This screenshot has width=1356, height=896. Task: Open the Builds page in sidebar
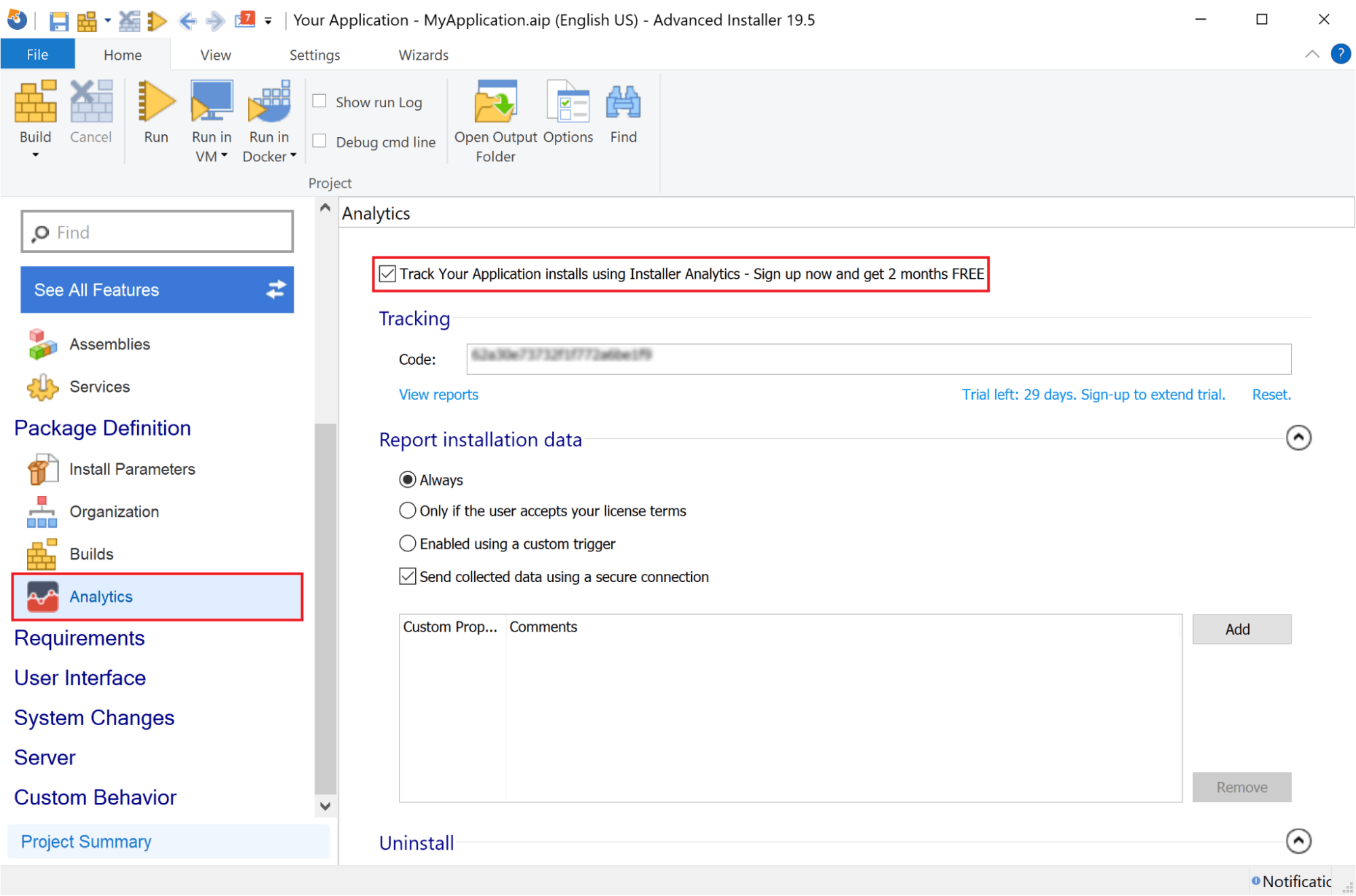[91, 554]
